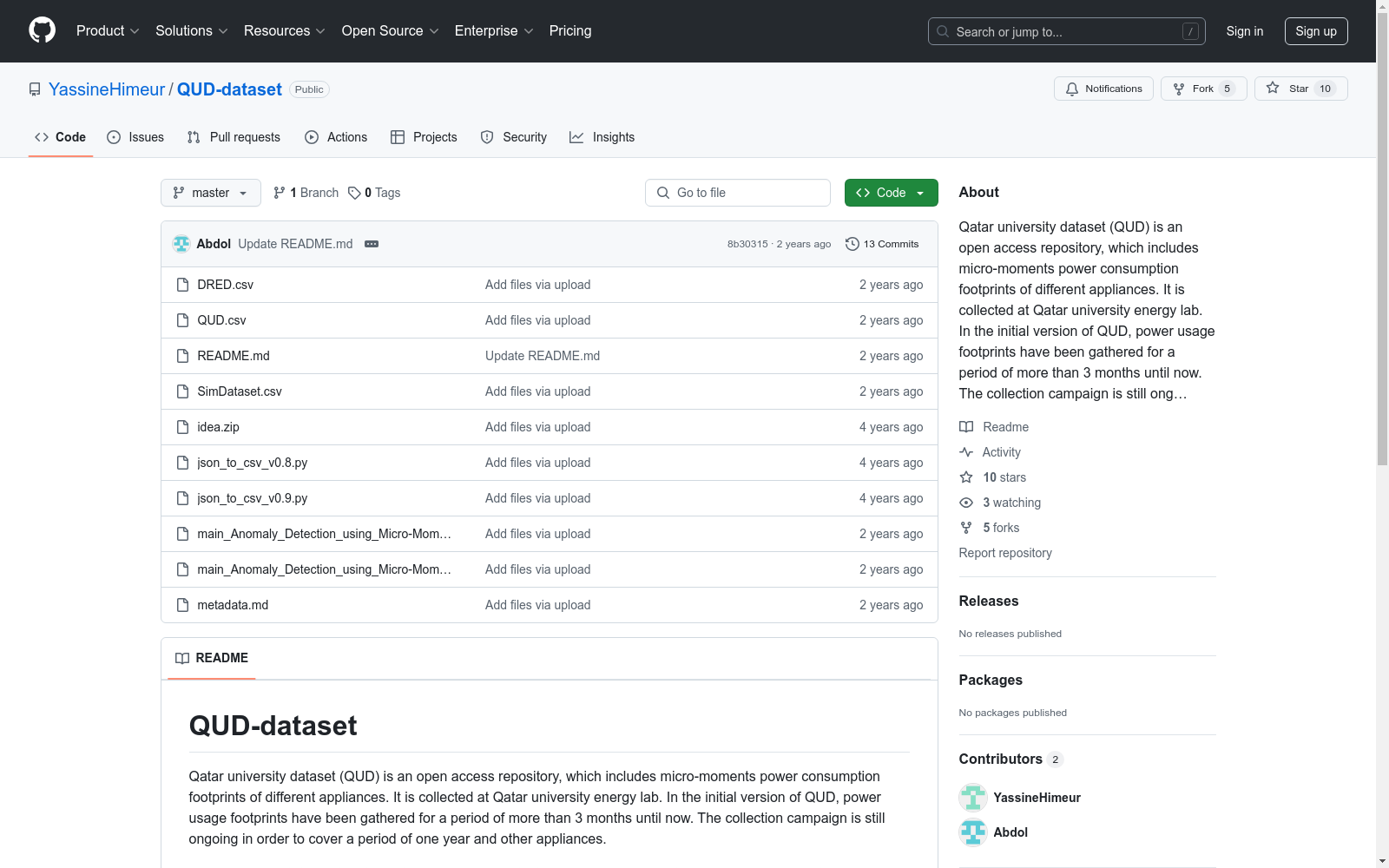
Task: Select the Code tab
Action: pos(60,137)
